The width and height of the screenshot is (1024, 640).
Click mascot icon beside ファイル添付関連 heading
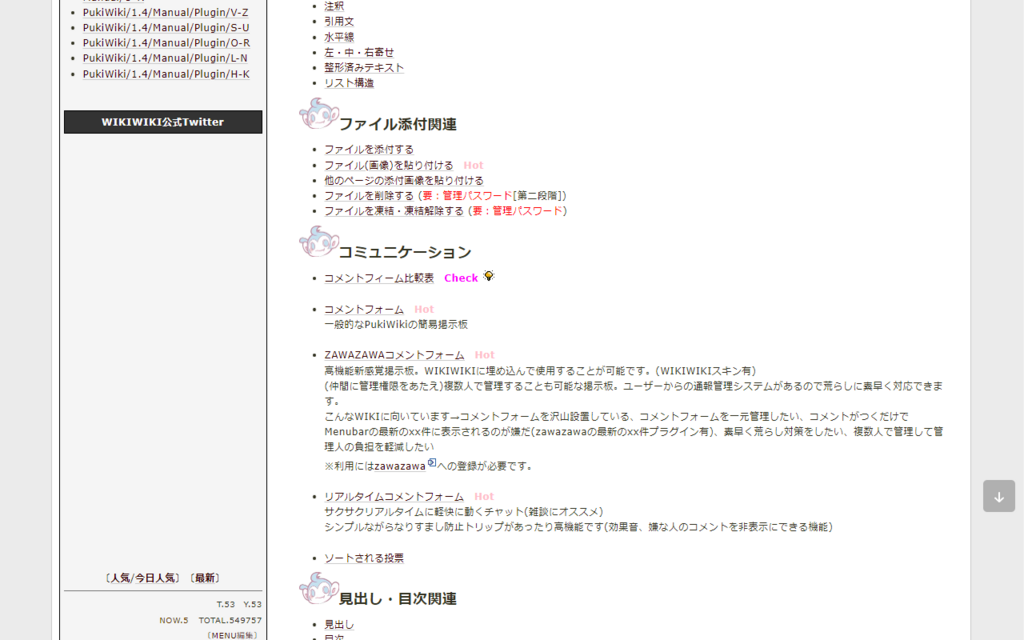[319, 115]
